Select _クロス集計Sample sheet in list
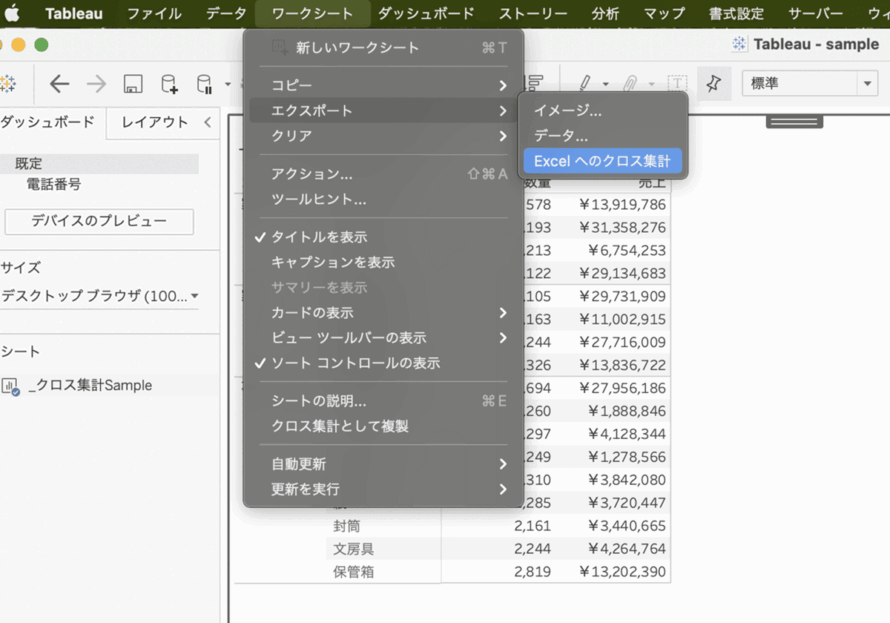 (91, 385)
